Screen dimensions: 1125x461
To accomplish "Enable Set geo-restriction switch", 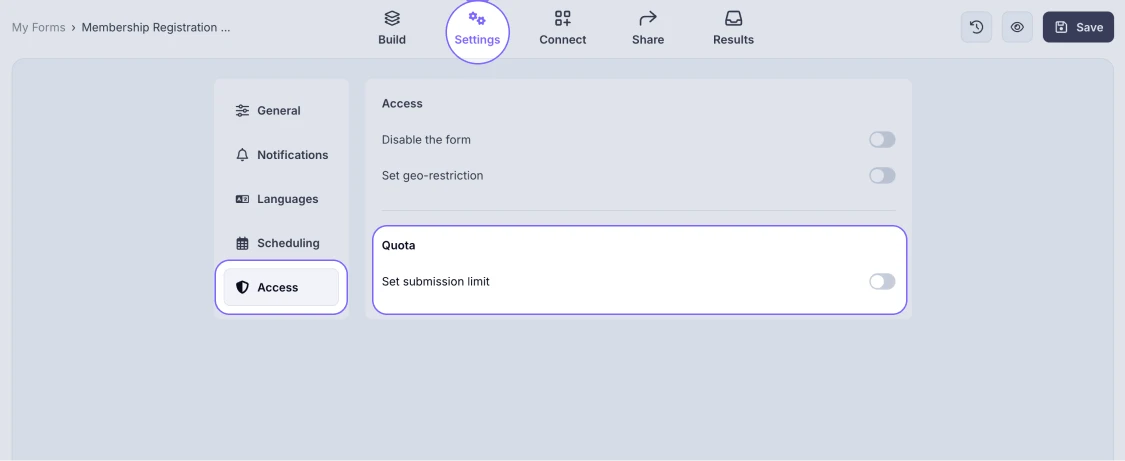I will [x=882, y=176].
